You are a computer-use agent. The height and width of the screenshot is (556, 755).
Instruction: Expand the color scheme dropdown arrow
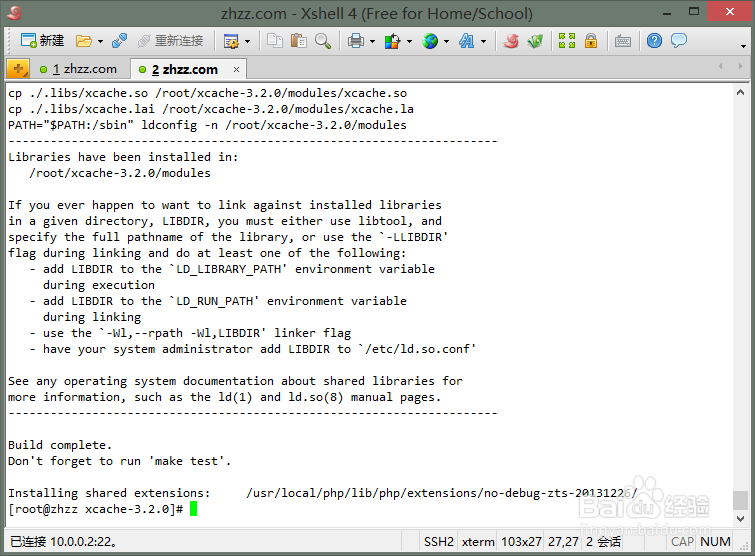409,41
